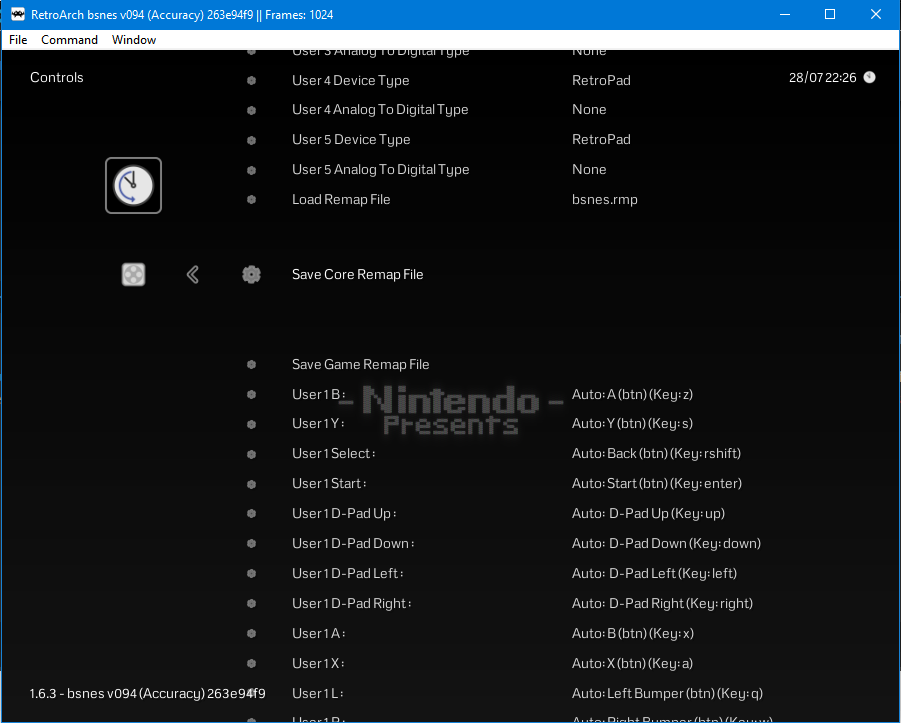Click the RetroPad value for User 5
901x723 pixels.
tap(601, 140)
